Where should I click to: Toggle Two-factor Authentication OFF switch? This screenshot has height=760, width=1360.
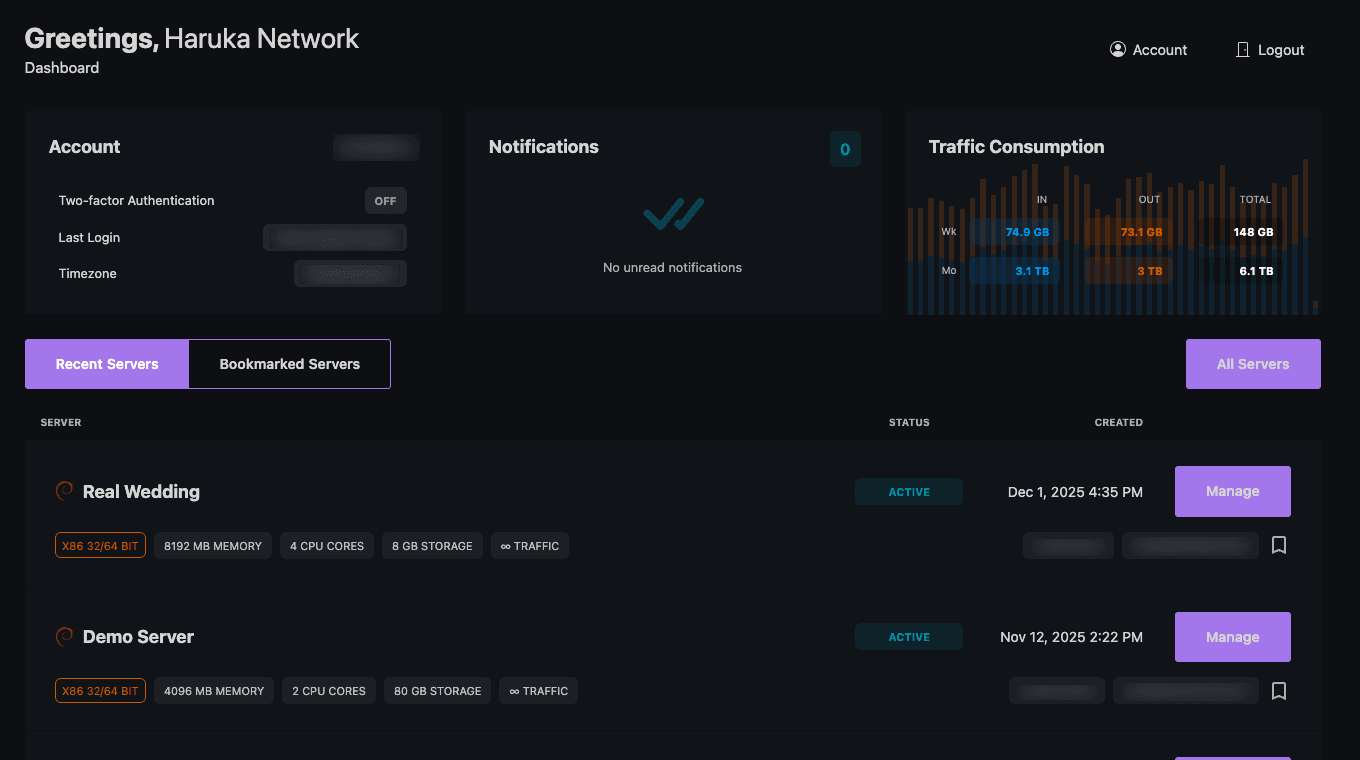point(385,201)
